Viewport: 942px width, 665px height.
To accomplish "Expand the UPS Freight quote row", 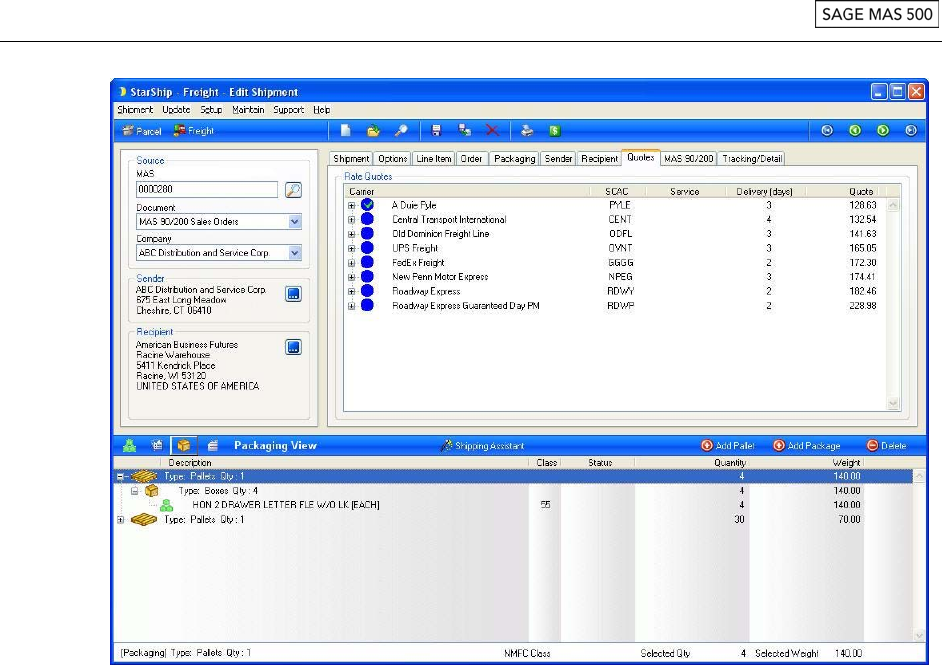I will click(351, 248).
